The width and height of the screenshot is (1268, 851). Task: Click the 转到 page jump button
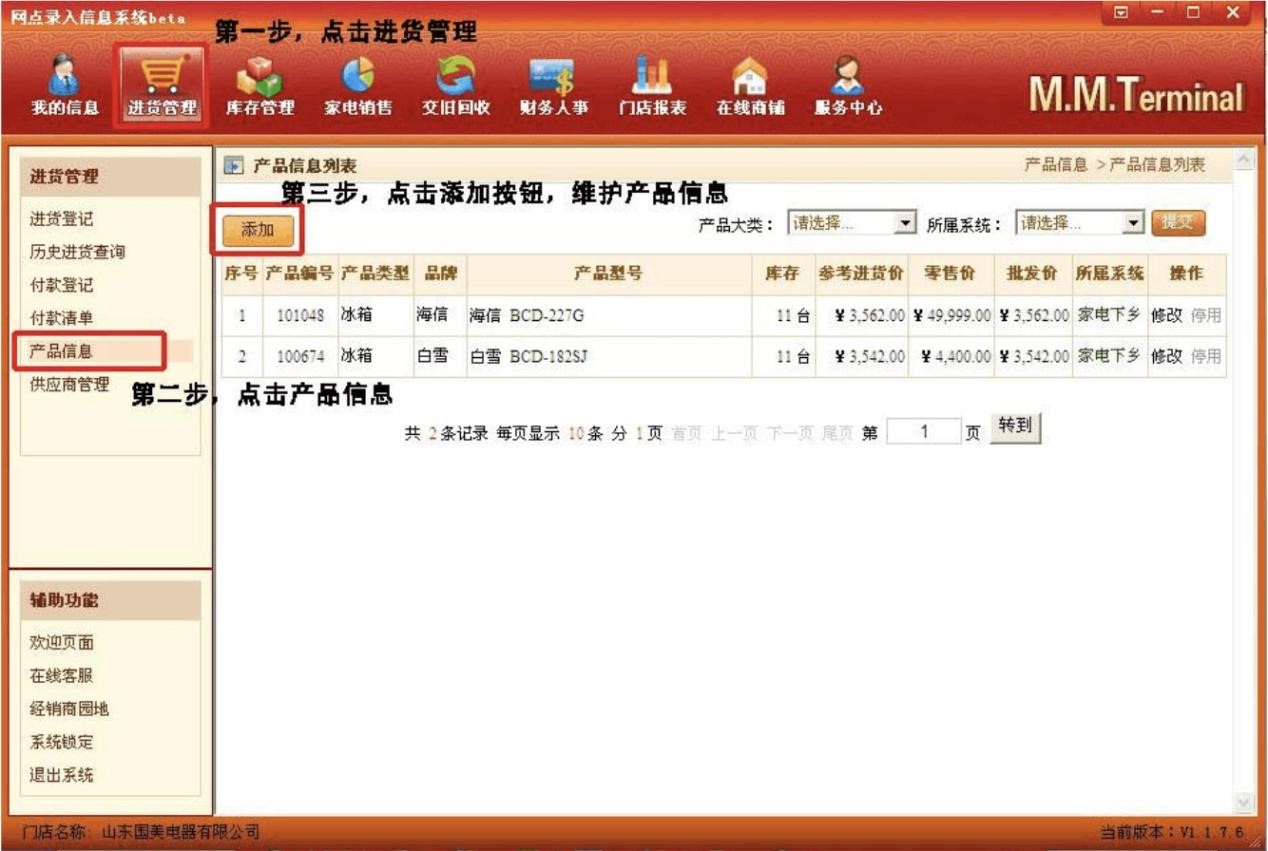click(x=1016, y=427)
